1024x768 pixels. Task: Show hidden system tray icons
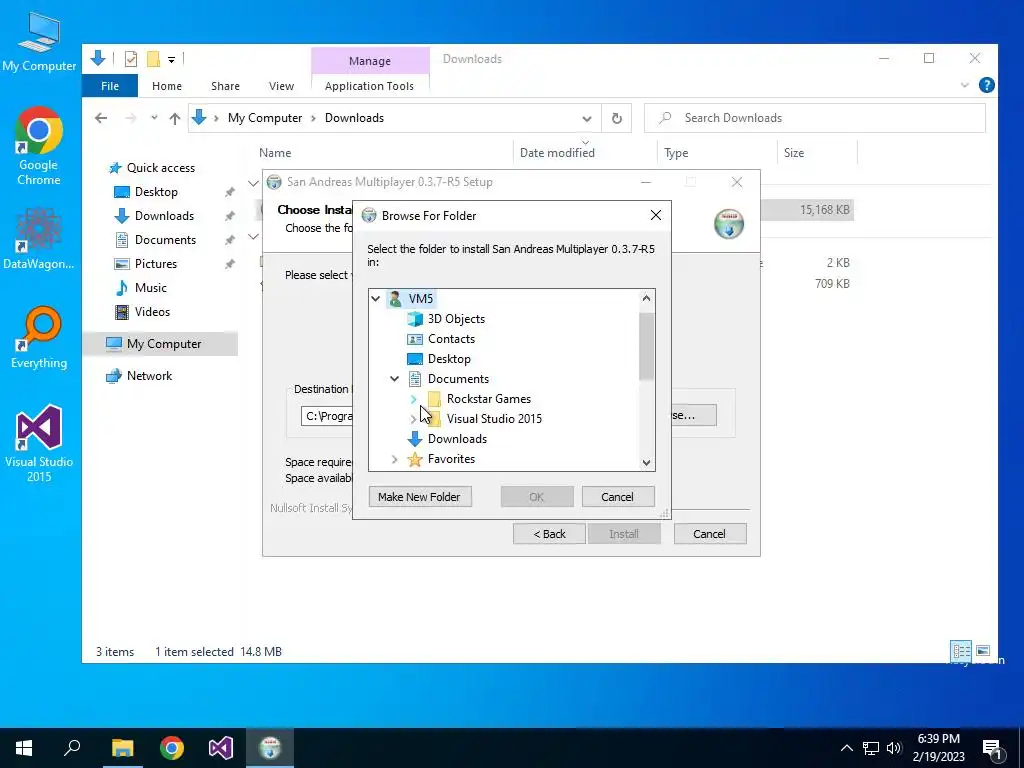(x=846, y=748)
